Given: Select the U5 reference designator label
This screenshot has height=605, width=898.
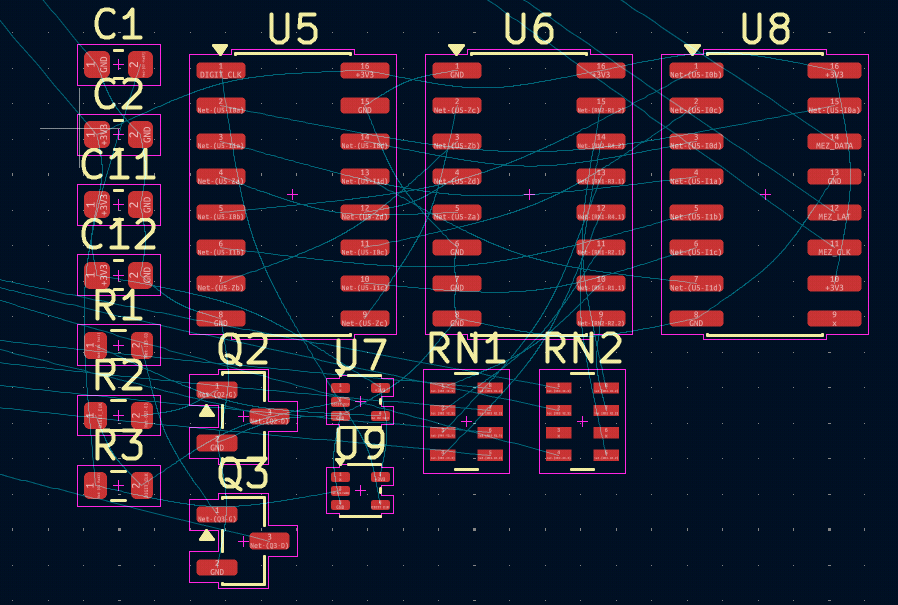Looking at the screenshot, I should coord(293,29).
